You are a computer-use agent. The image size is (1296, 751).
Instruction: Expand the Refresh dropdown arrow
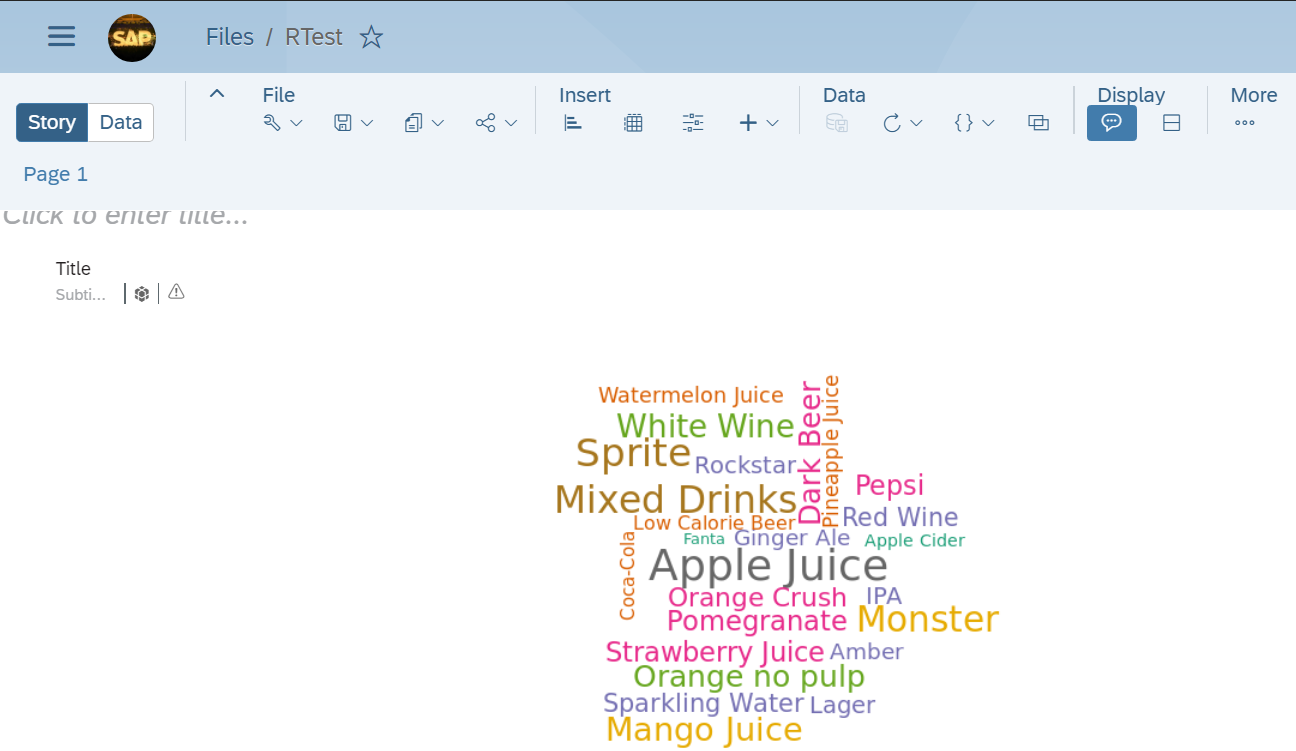coord(916,123)
